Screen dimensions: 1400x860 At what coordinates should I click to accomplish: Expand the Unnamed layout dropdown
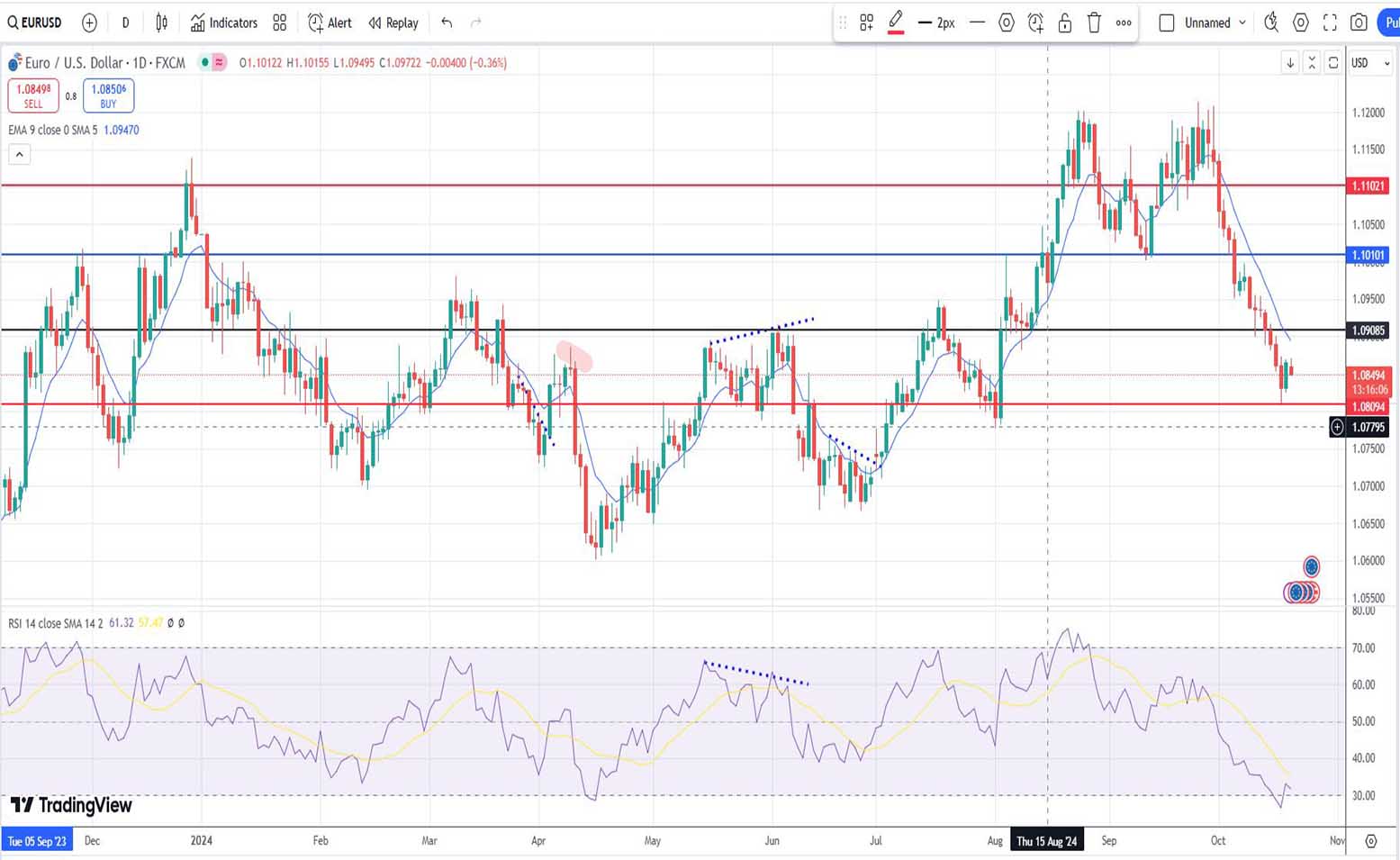click(x=1242, y=23)
